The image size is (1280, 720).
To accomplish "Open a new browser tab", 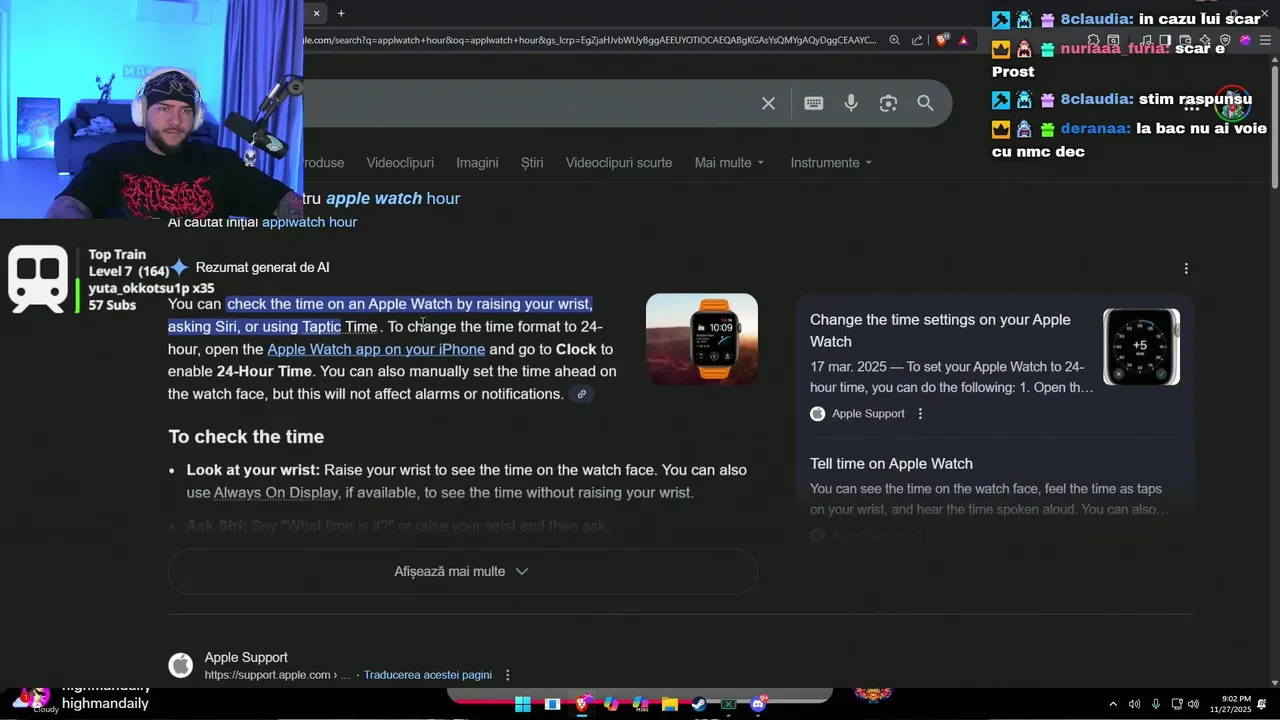I will coord(341,13).
